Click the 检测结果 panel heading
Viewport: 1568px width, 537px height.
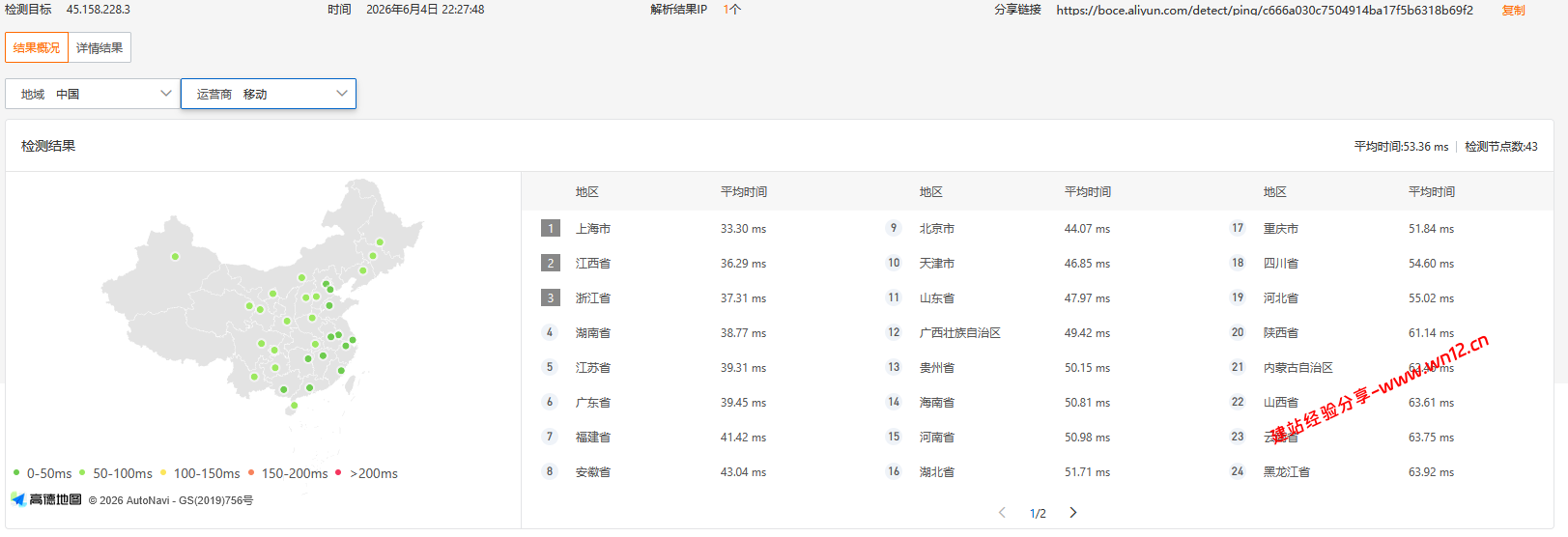(x=48, y=146)
